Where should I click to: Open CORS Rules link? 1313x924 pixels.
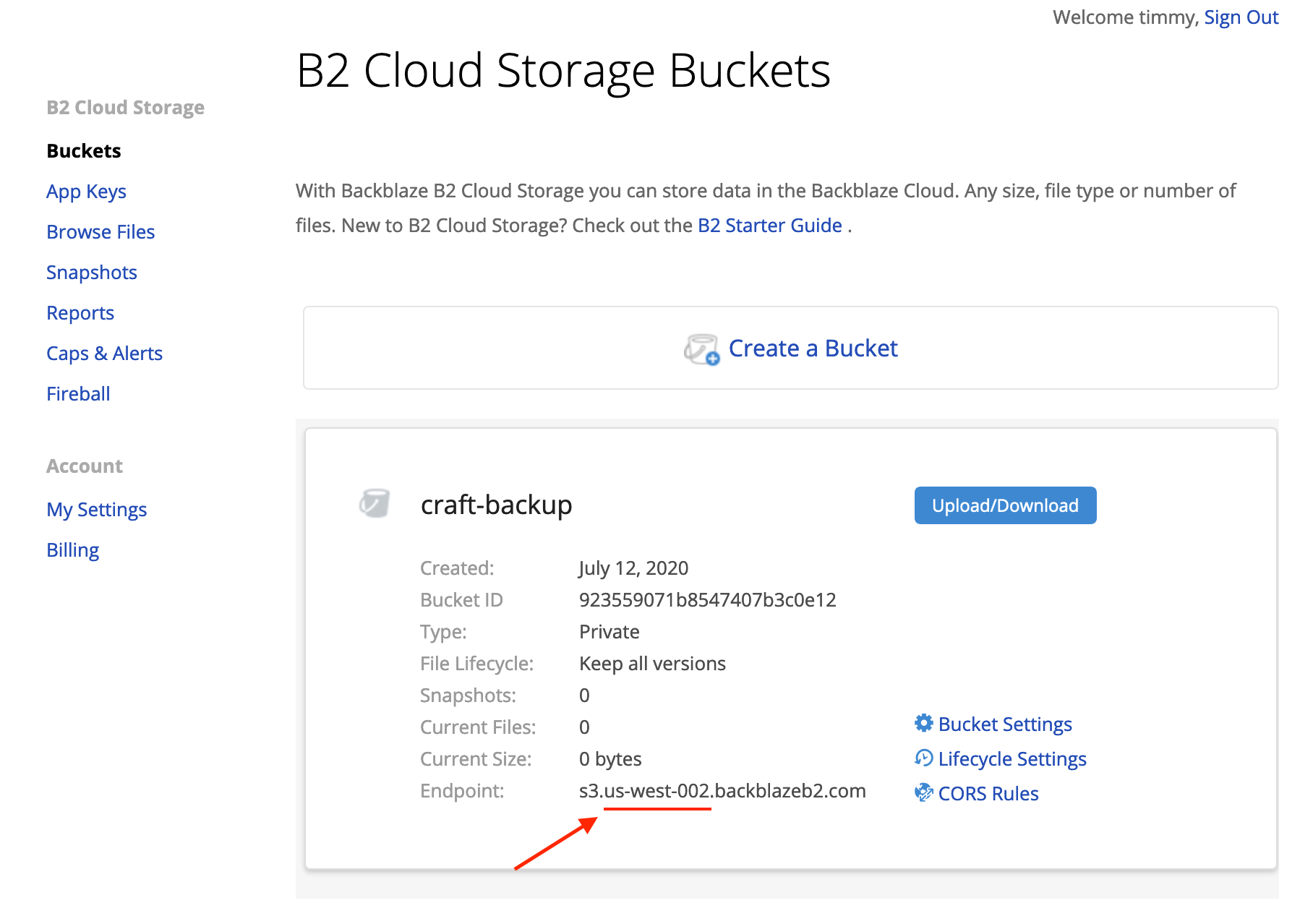(x=988, y=793)
